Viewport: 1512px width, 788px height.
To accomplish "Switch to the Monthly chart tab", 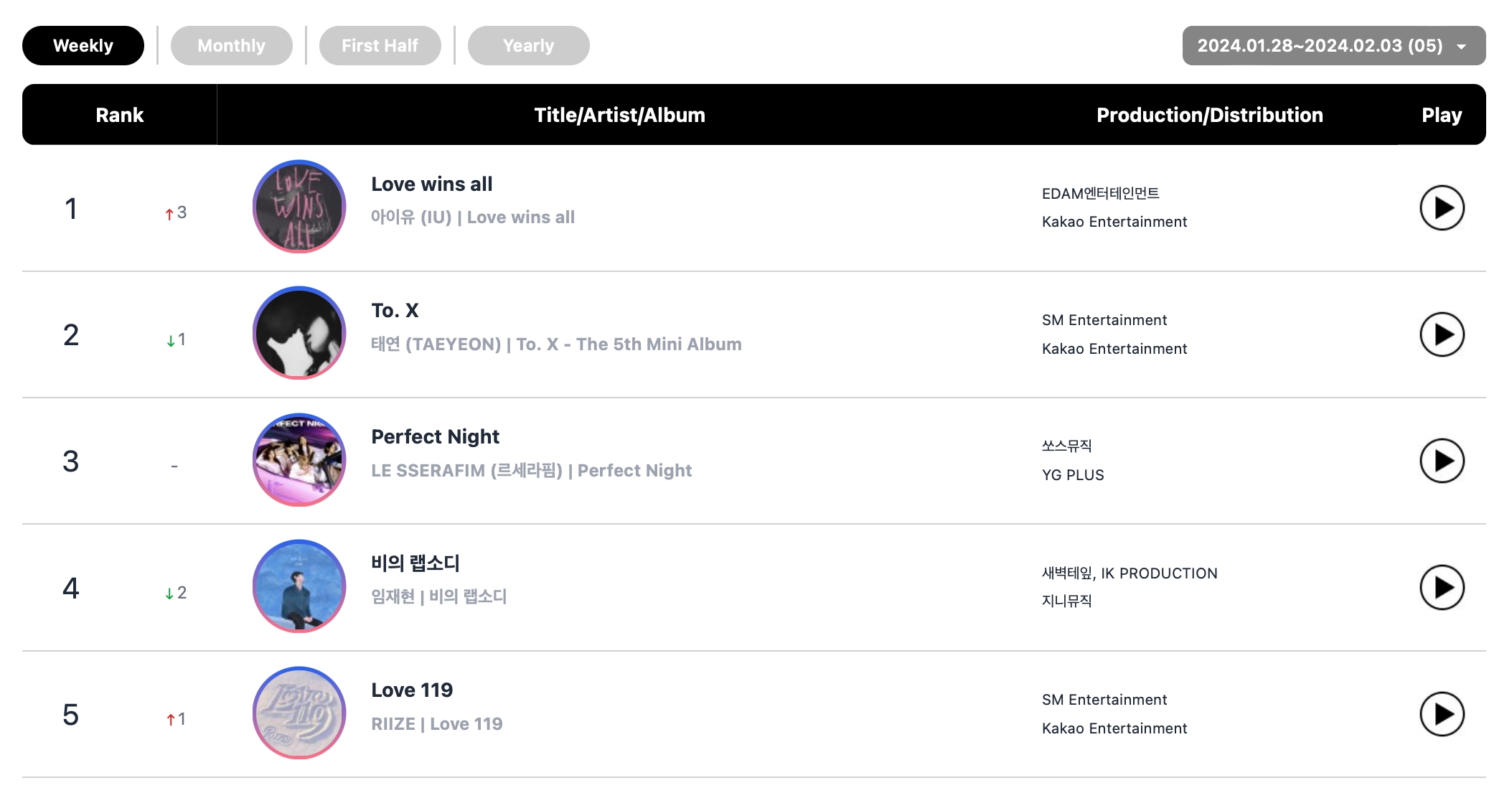I will coord(231,46).
